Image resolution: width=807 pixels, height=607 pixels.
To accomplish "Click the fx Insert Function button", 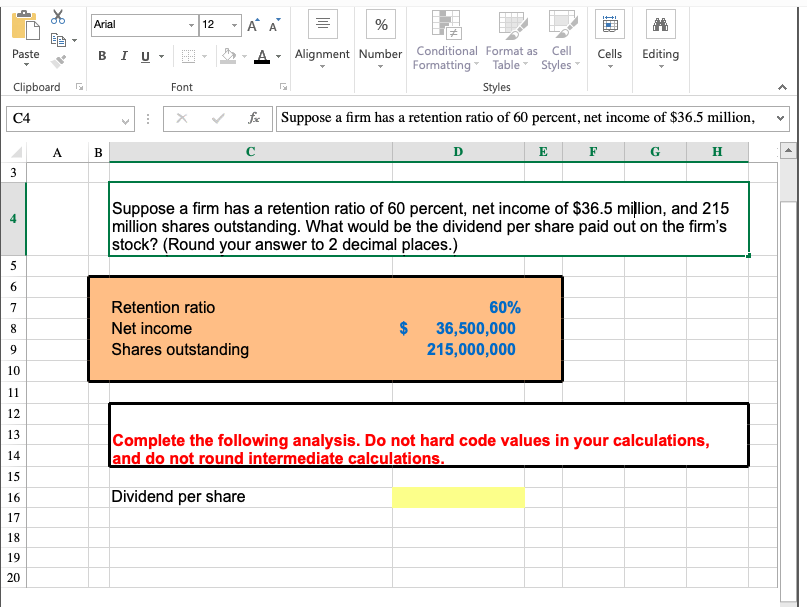I will tap(252, 117).
